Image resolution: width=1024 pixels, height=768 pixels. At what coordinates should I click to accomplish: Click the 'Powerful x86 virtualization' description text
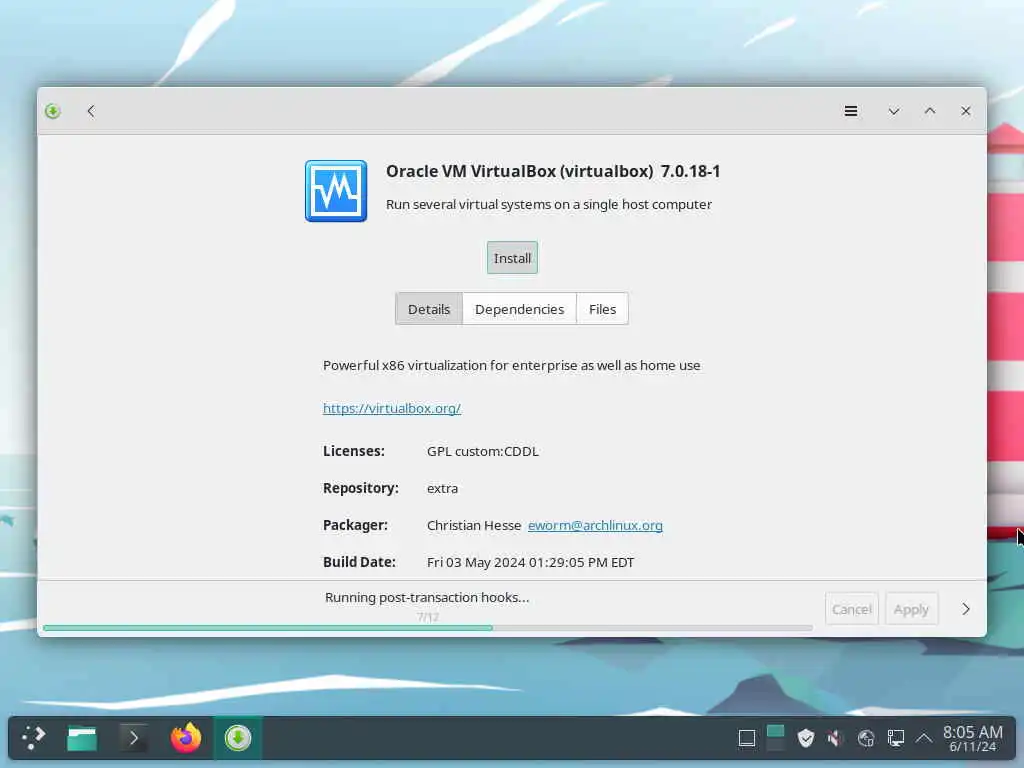[511, 365]
